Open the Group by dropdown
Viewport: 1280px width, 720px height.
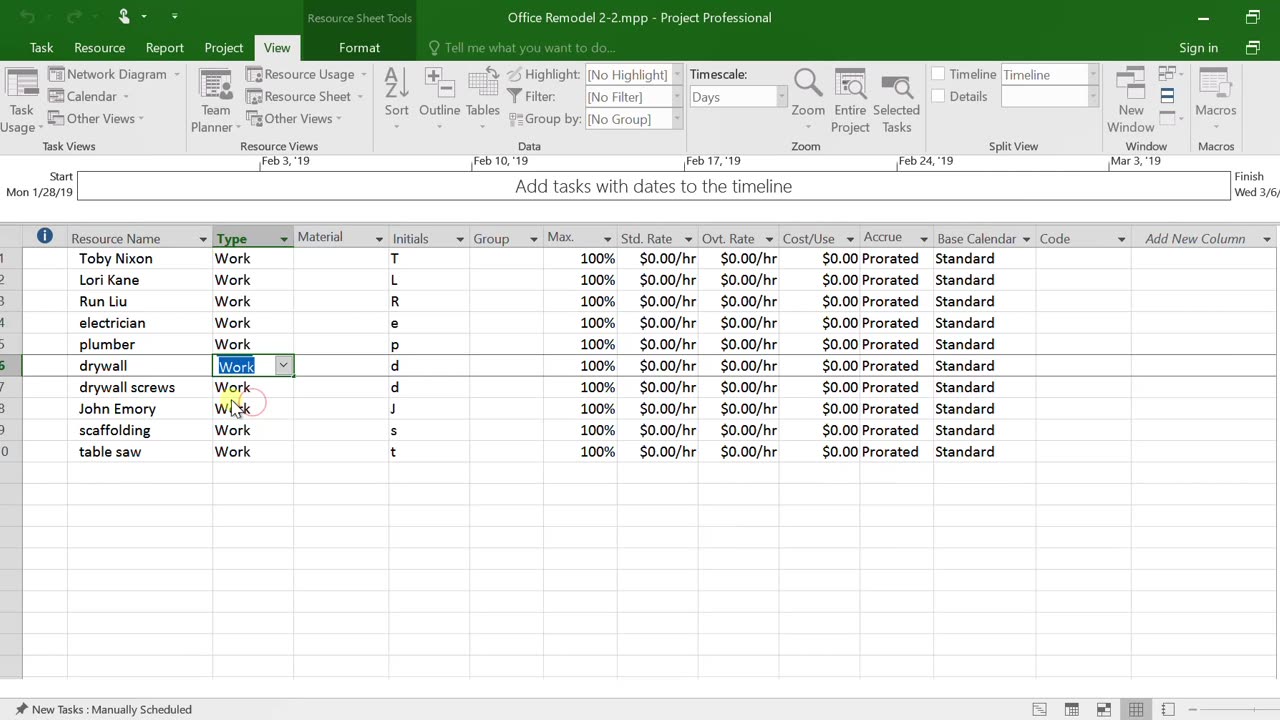pos(676,119)
